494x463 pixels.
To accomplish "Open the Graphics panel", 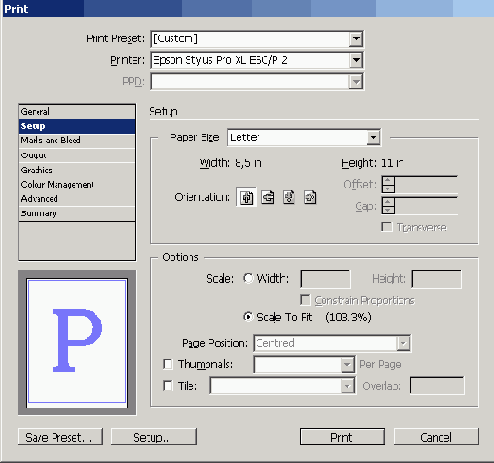I will tap(77, 170).
